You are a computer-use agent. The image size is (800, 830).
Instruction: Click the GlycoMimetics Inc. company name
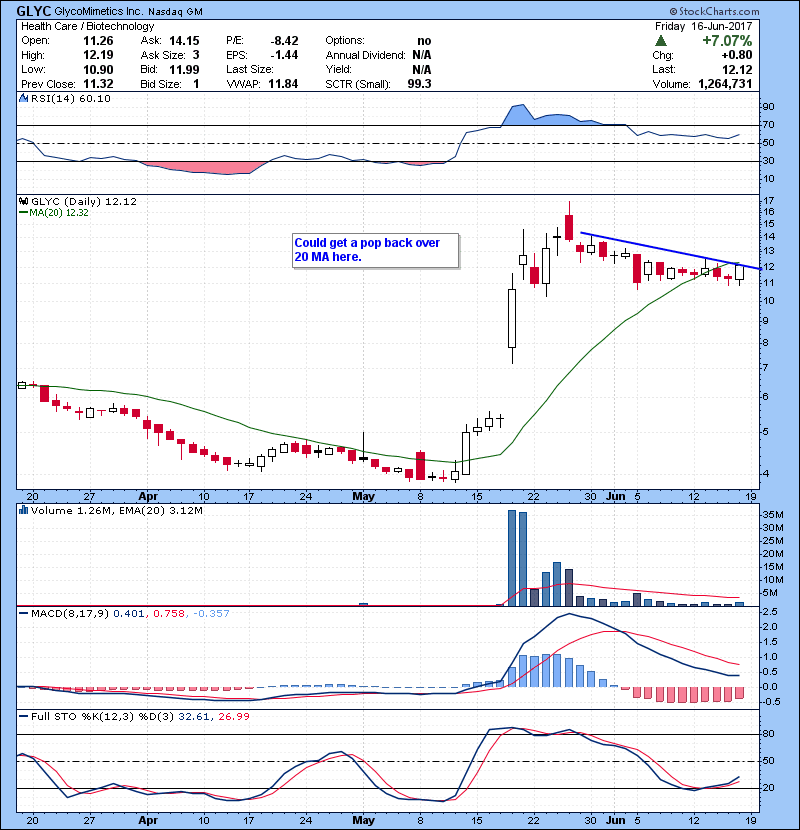click(x=98, y=11)
